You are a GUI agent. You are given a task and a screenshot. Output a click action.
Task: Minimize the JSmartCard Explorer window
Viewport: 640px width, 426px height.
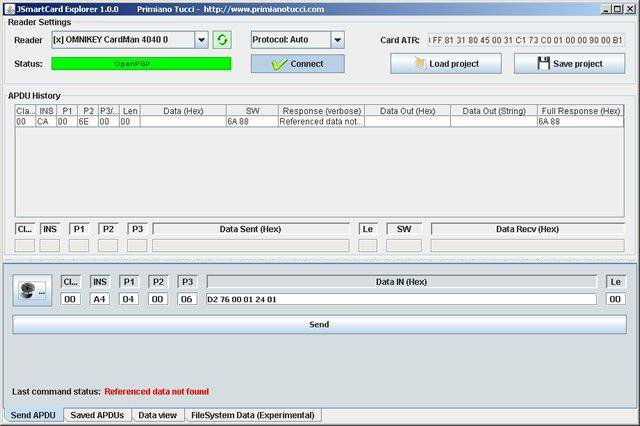606,9
